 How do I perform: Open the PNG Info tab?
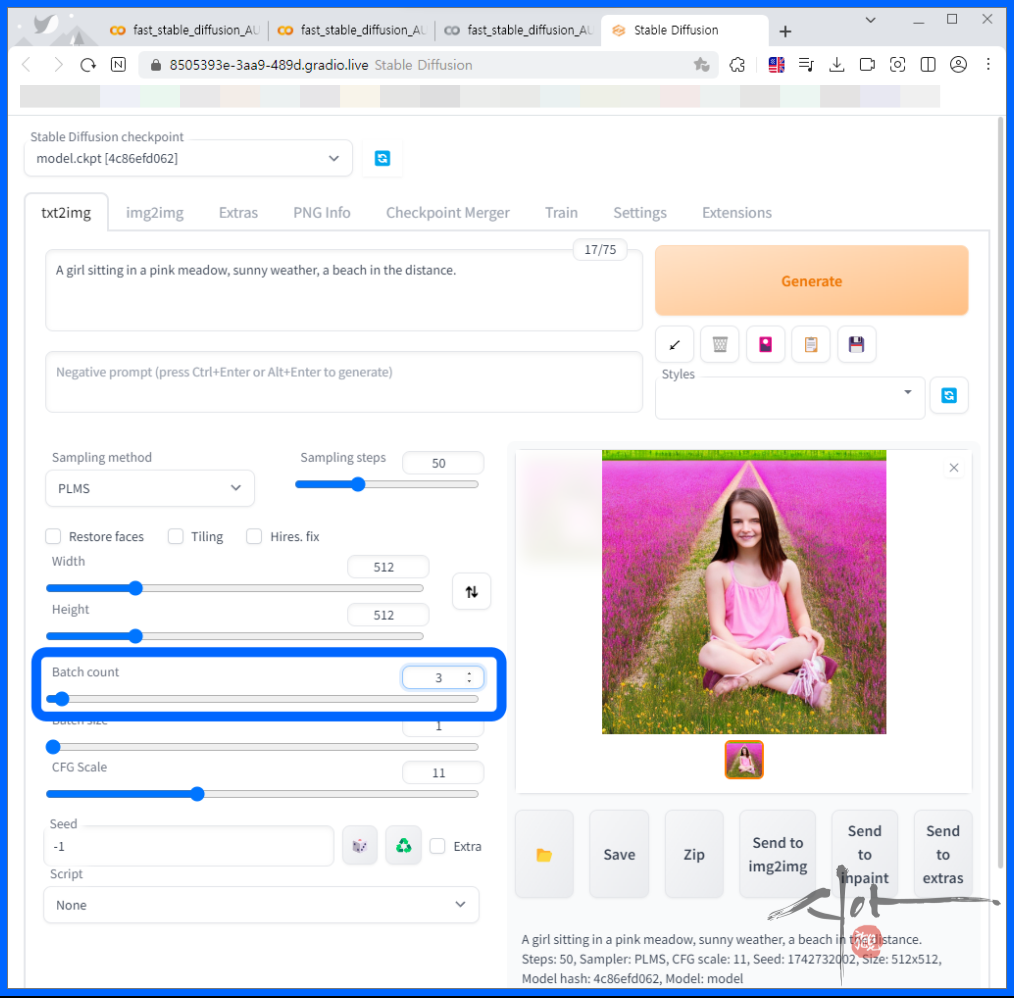point(321,213)
